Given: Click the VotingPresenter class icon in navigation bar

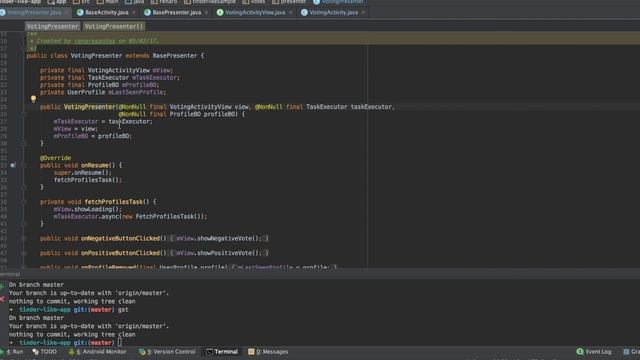Looking at the screenshot, I should (316, 2).
